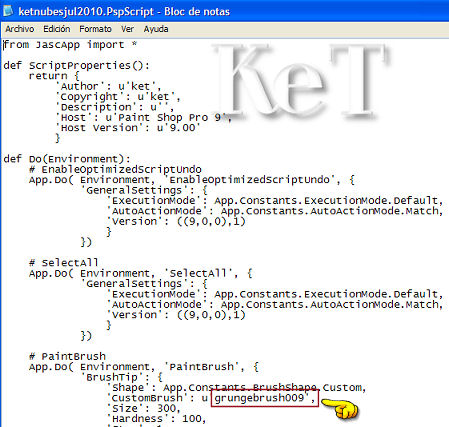
Task: Click the Notepad icon in title bar
Action: (x=8, y=11)
